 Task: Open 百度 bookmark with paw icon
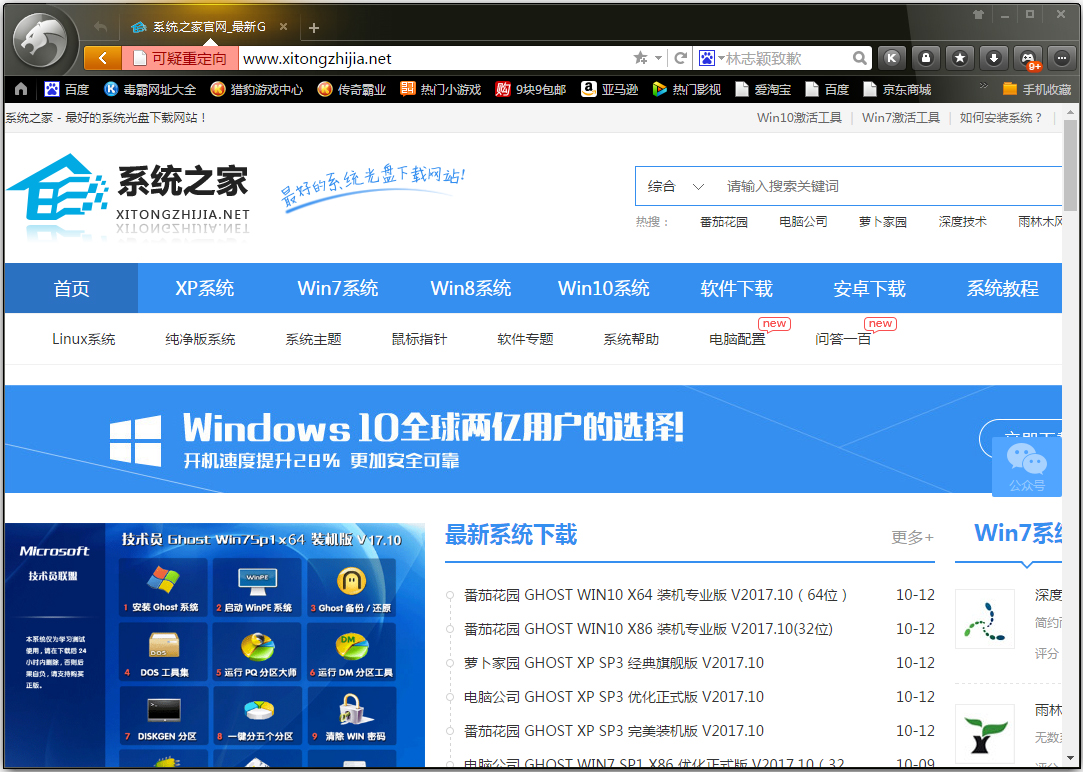[x=66, y=89]
